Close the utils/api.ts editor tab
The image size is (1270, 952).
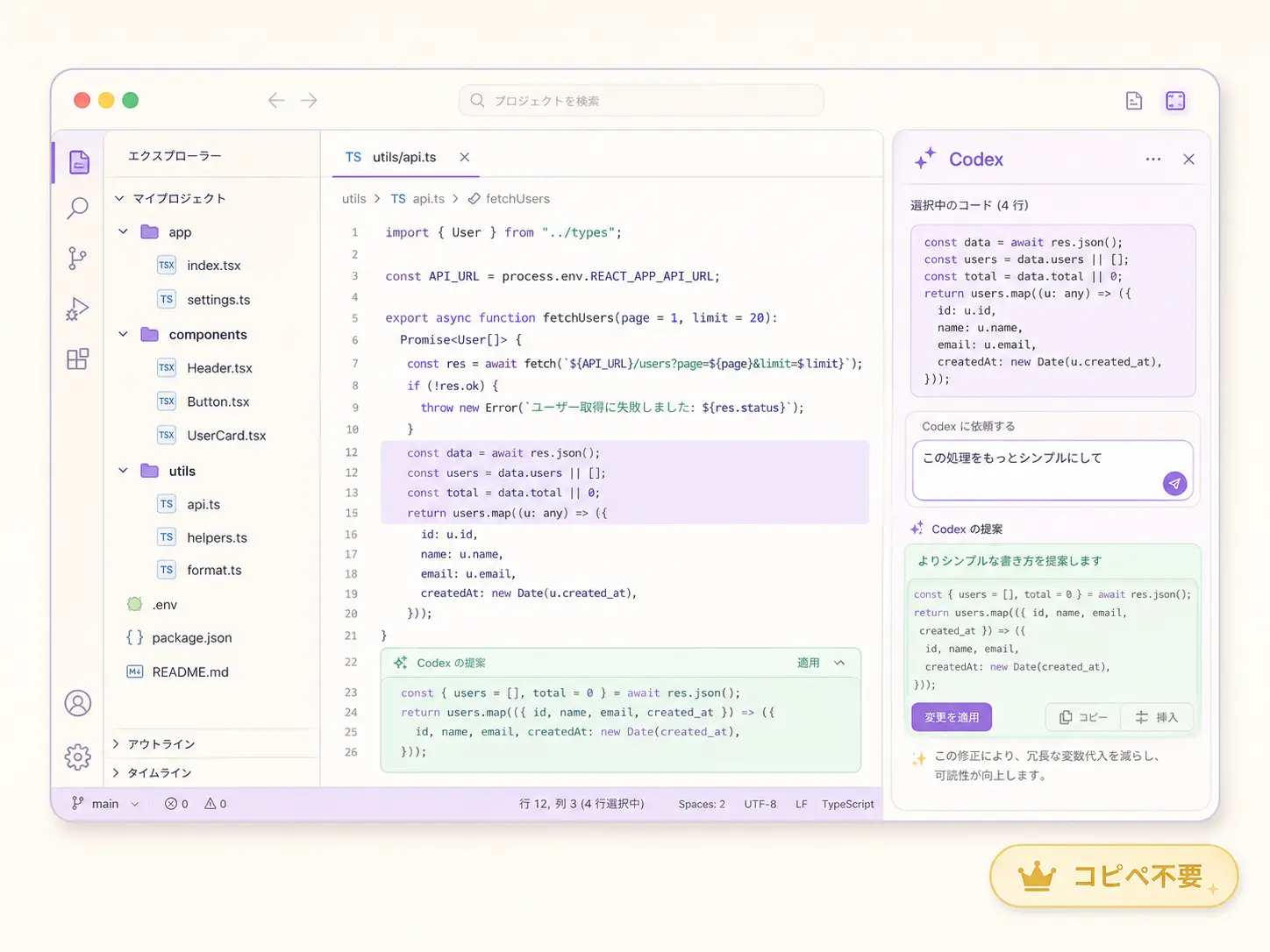point(465,157)
